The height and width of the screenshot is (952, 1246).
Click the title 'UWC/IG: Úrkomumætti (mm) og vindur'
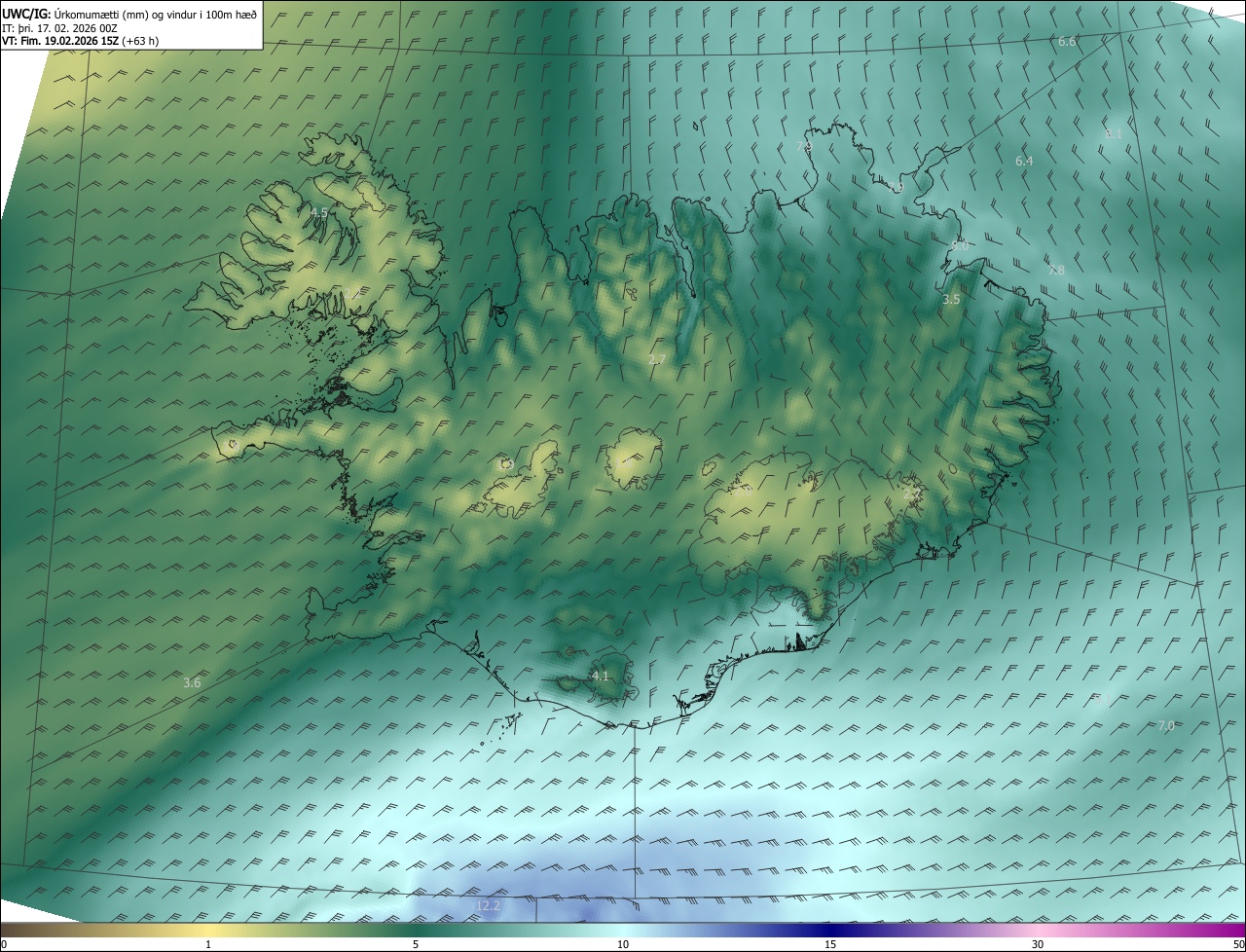129,14
